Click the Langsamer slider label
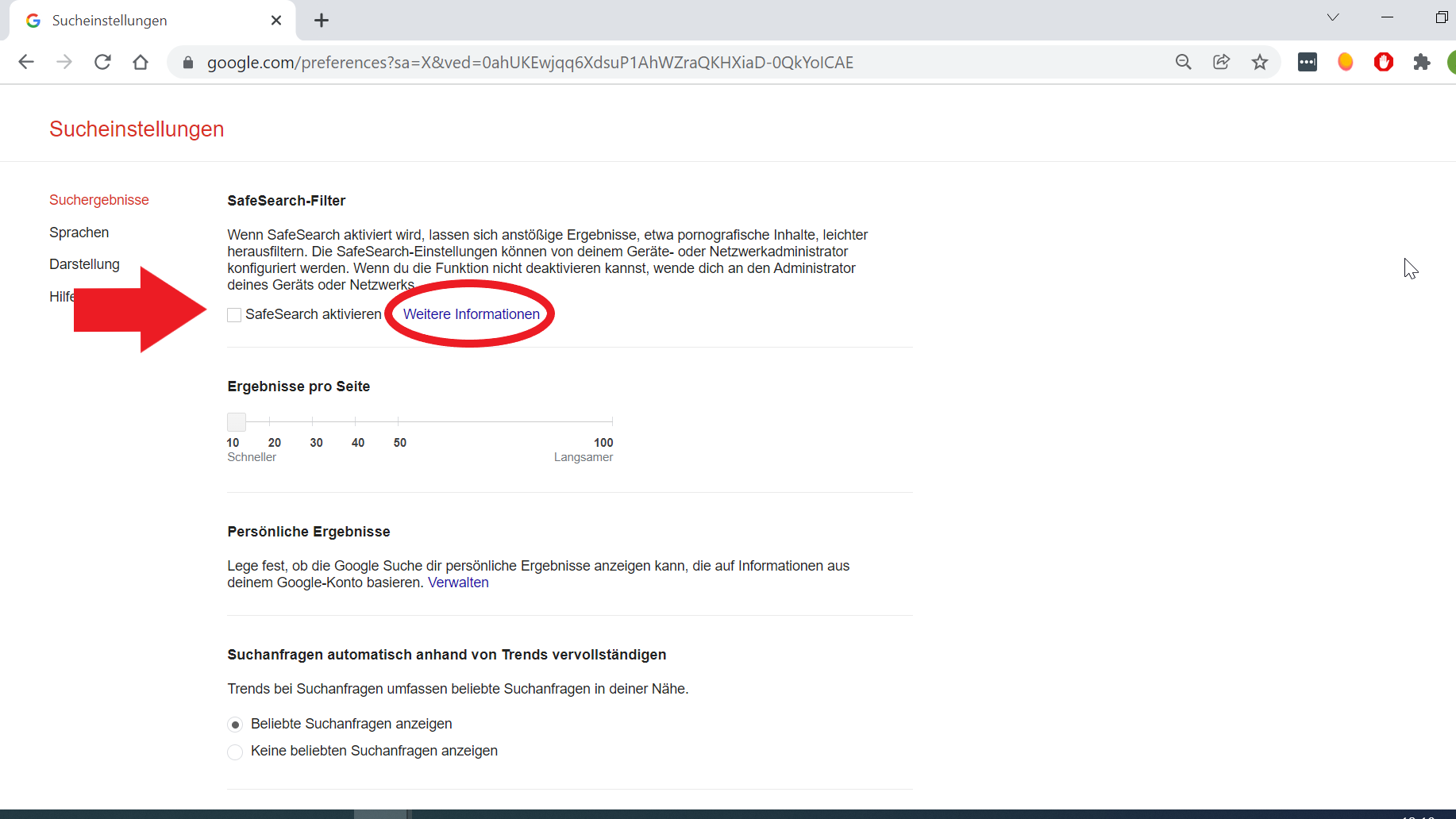The height and width of the screenshot is (819, 1456). (x=584, y=457)
